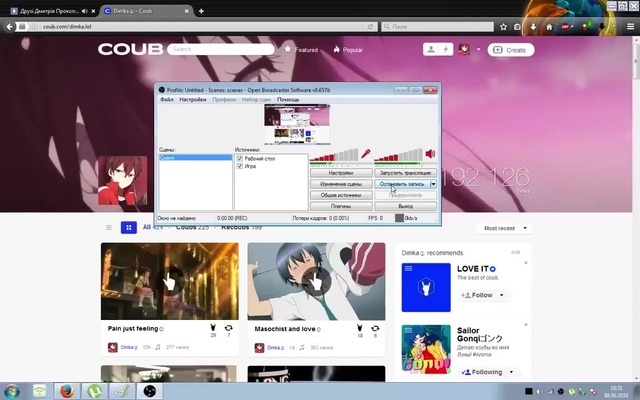640x400 pixels.
Task: Open the Настройки menu in OBS
Action: pos(193,100)
